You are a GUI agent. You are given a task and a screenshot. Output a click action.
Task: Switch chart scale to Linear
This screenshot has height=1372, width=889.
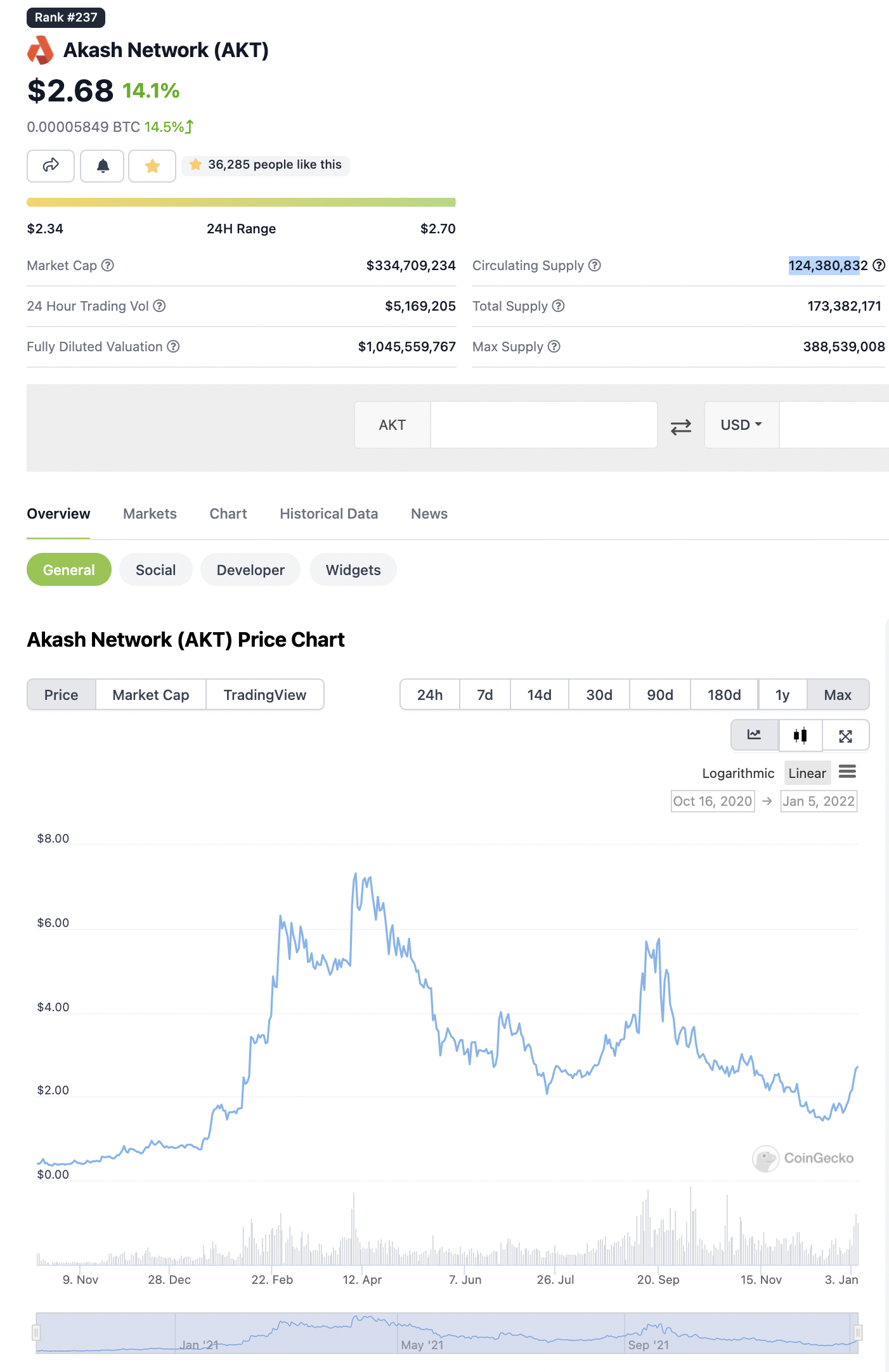tap(807, 773)
